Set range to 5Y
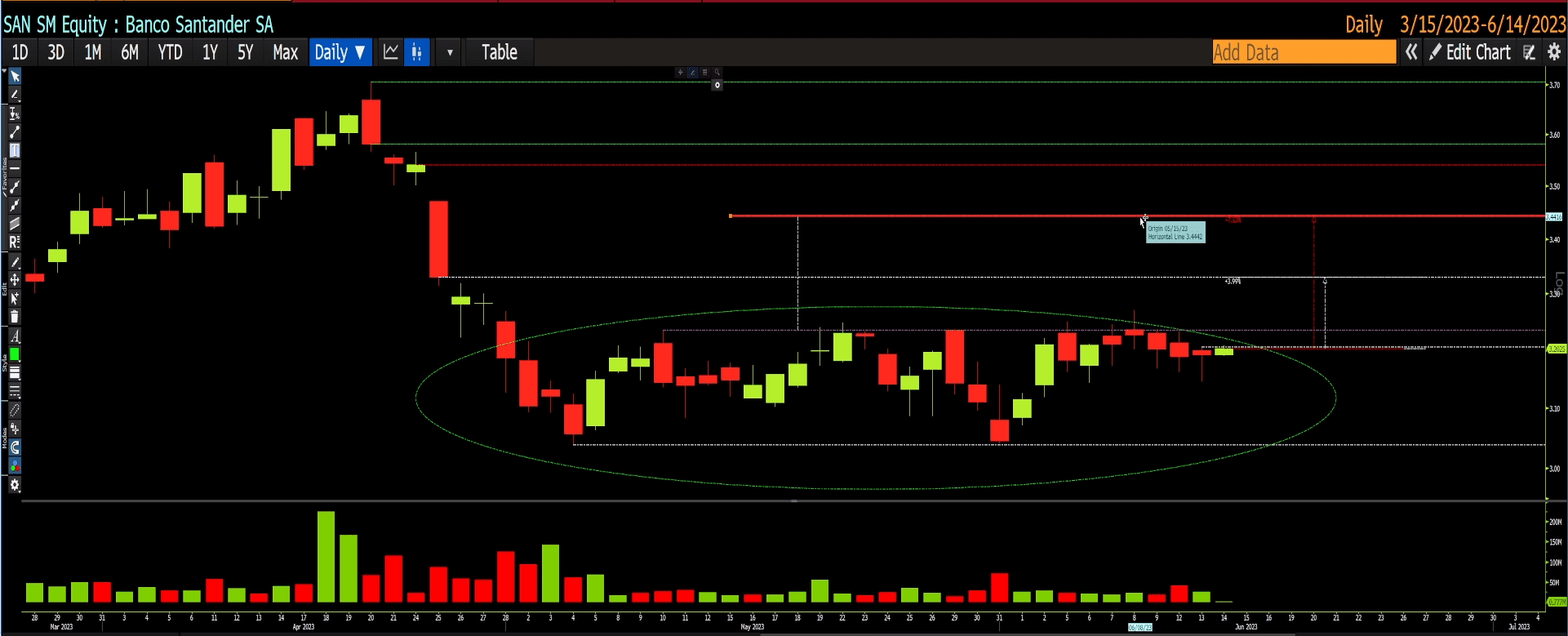 pyautogui.click(x=246, y=52)
